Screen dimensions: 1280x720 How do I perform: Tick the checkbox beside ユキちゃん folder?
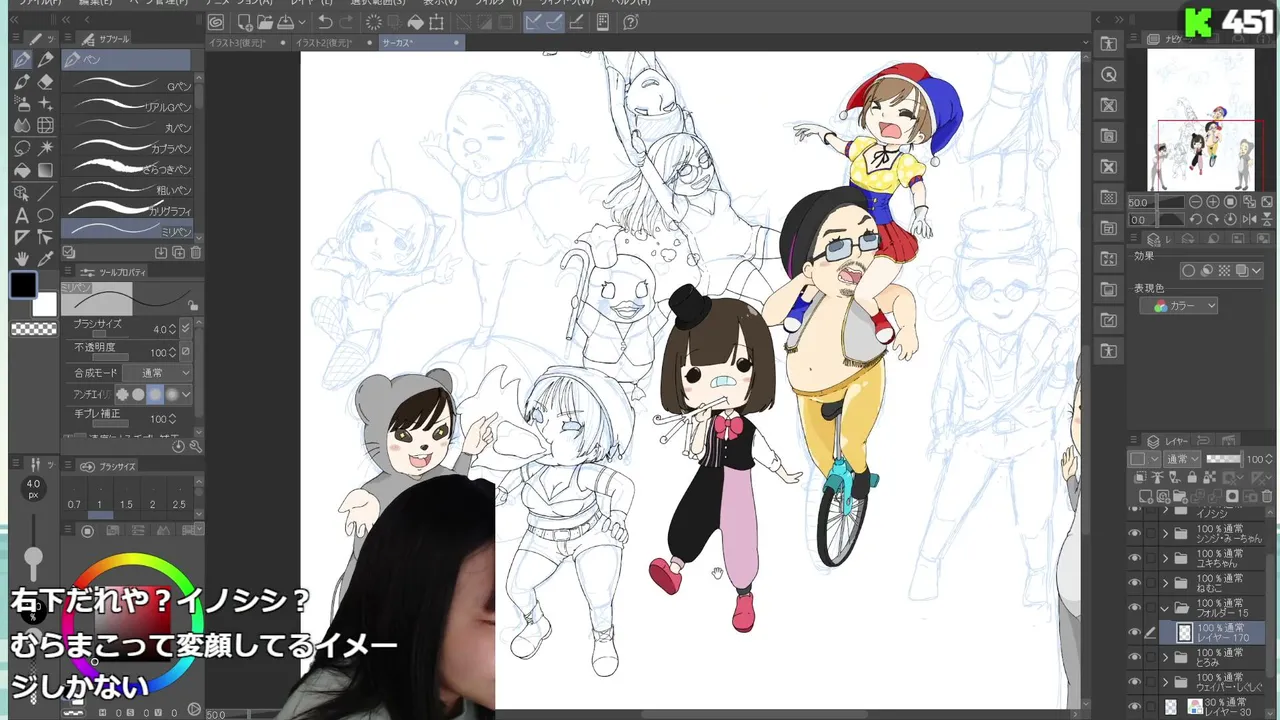pyautogui.click(x=1150, y=558)
